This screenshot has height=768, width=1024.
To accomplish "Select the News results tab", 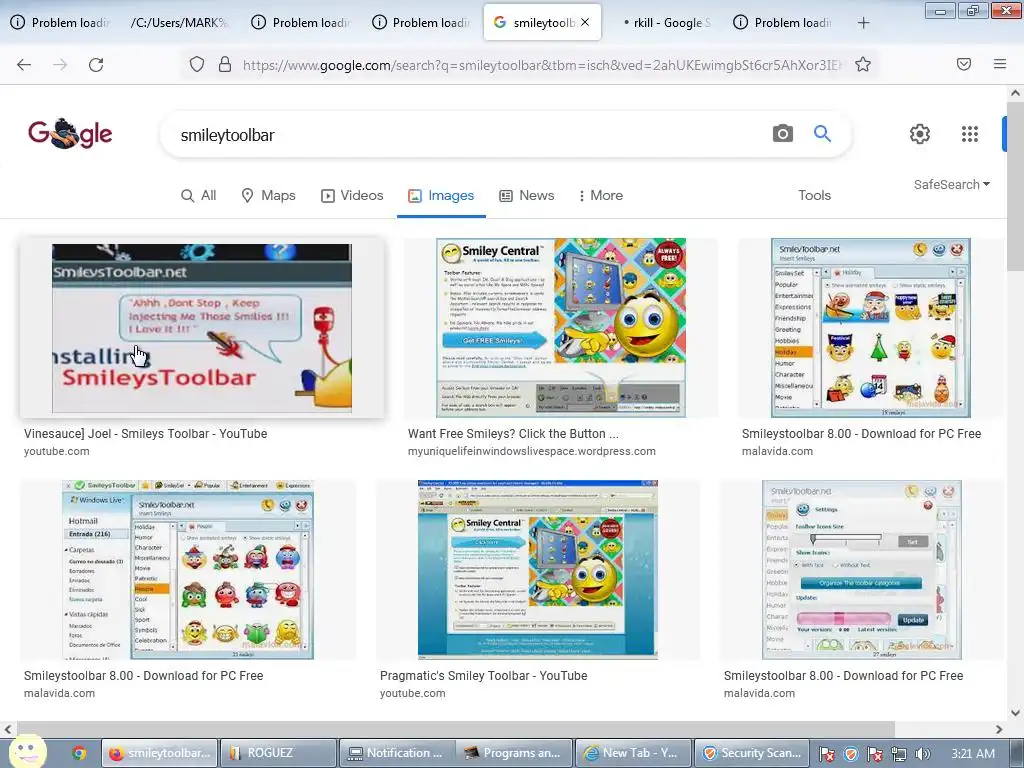I will coord(526,195).
